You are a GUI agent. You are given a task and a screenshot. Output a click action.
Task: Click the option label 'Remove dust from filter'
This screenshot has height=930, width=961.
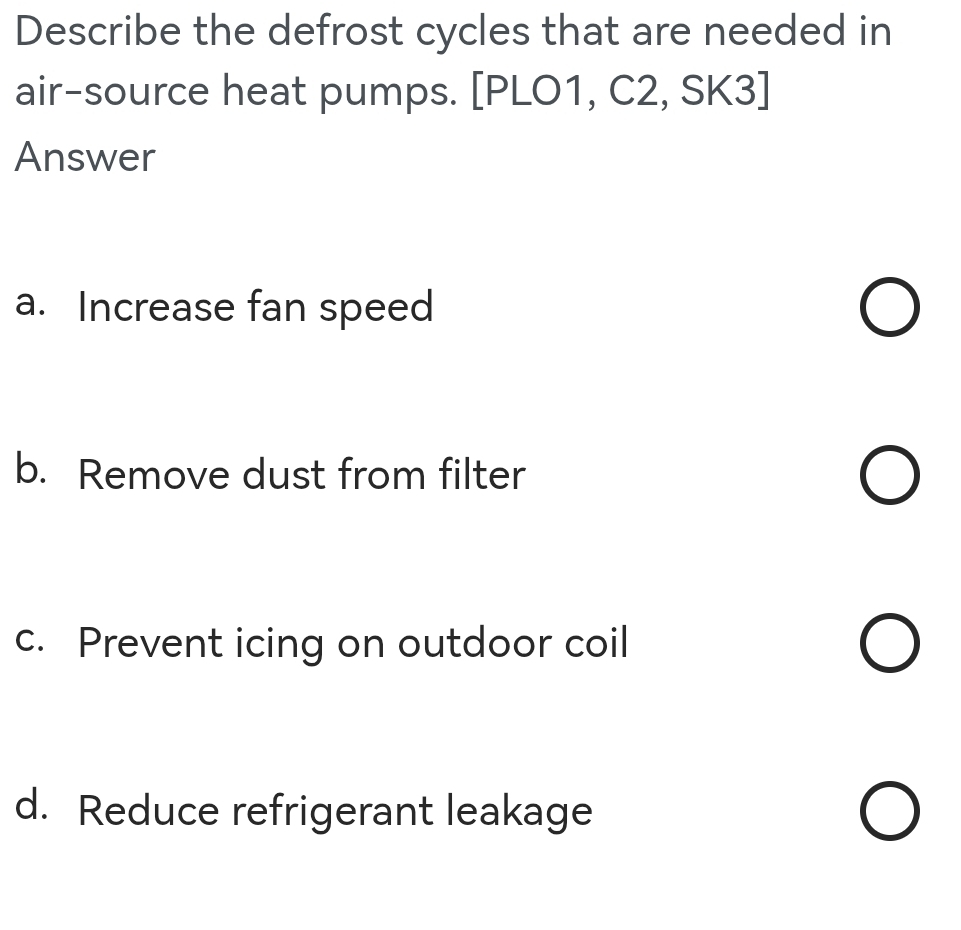301,475
